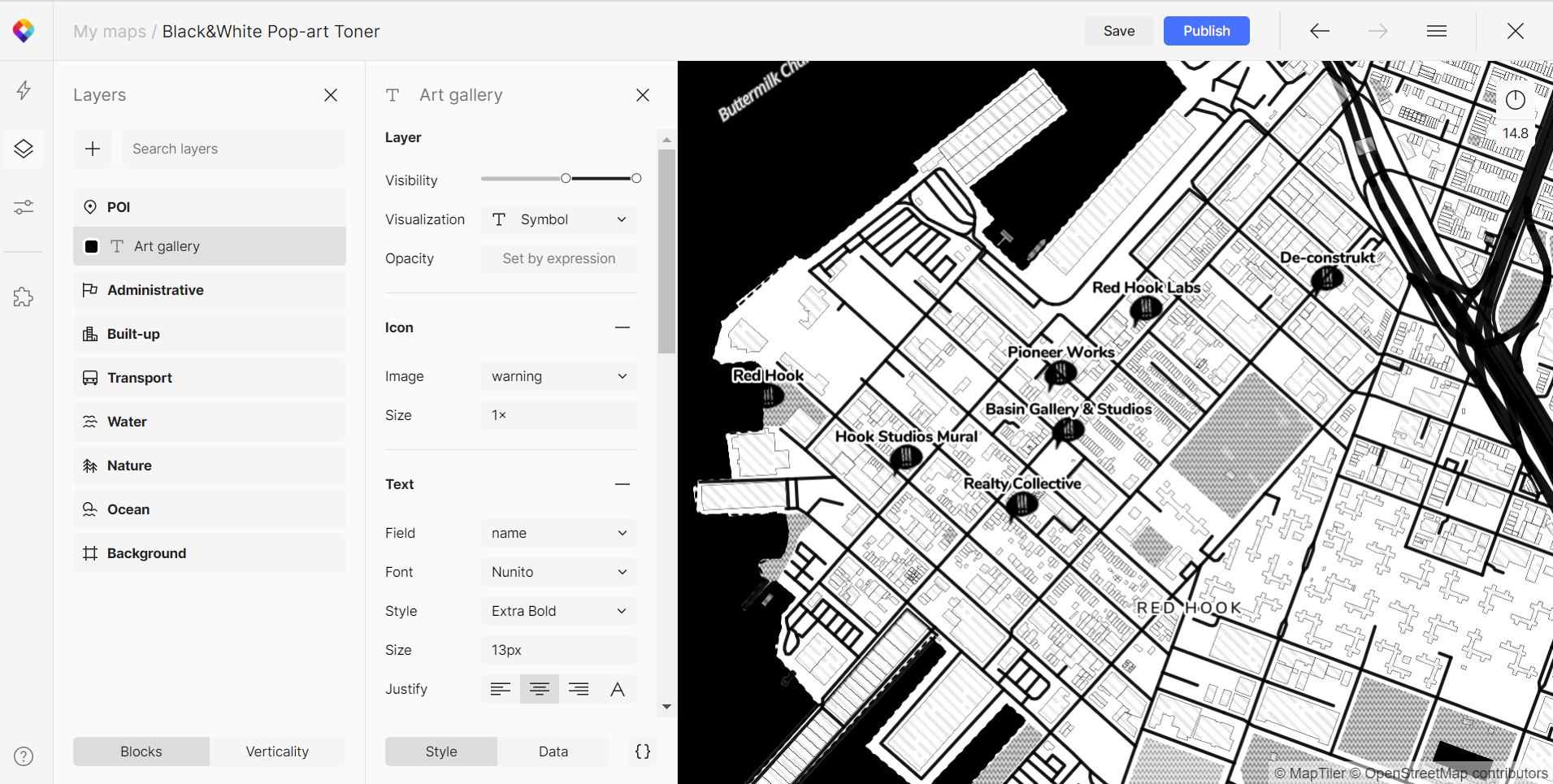This screenshot has height=784, width=1553.
Task: Click the undo back arrow
Action: click(1320, 31)
